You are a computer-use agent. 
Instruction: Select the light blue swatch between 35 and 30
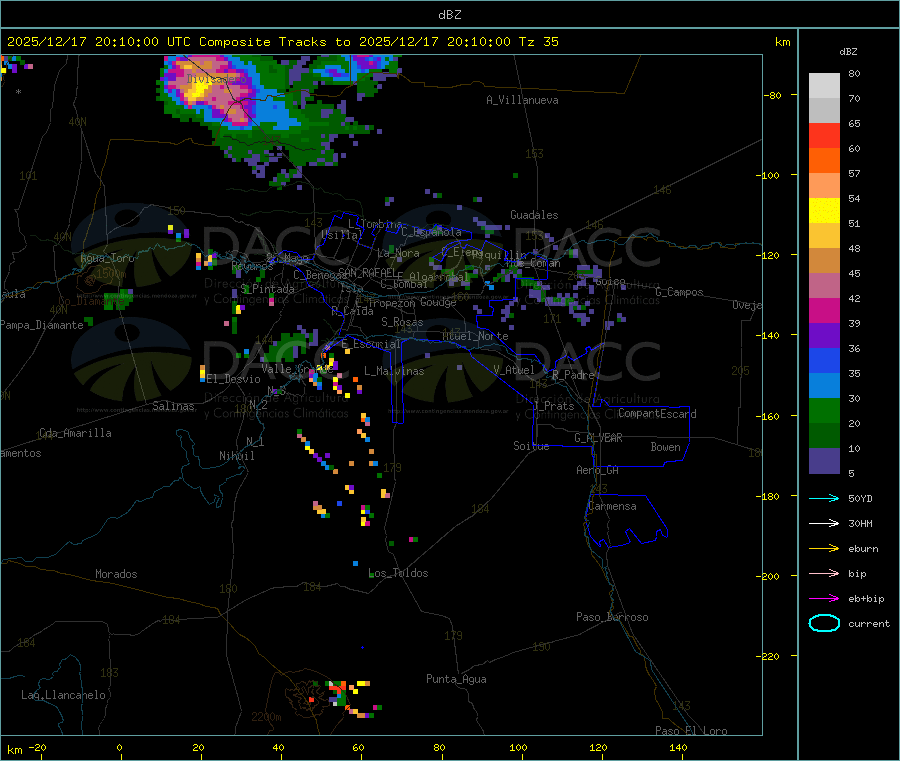(824, 386)
